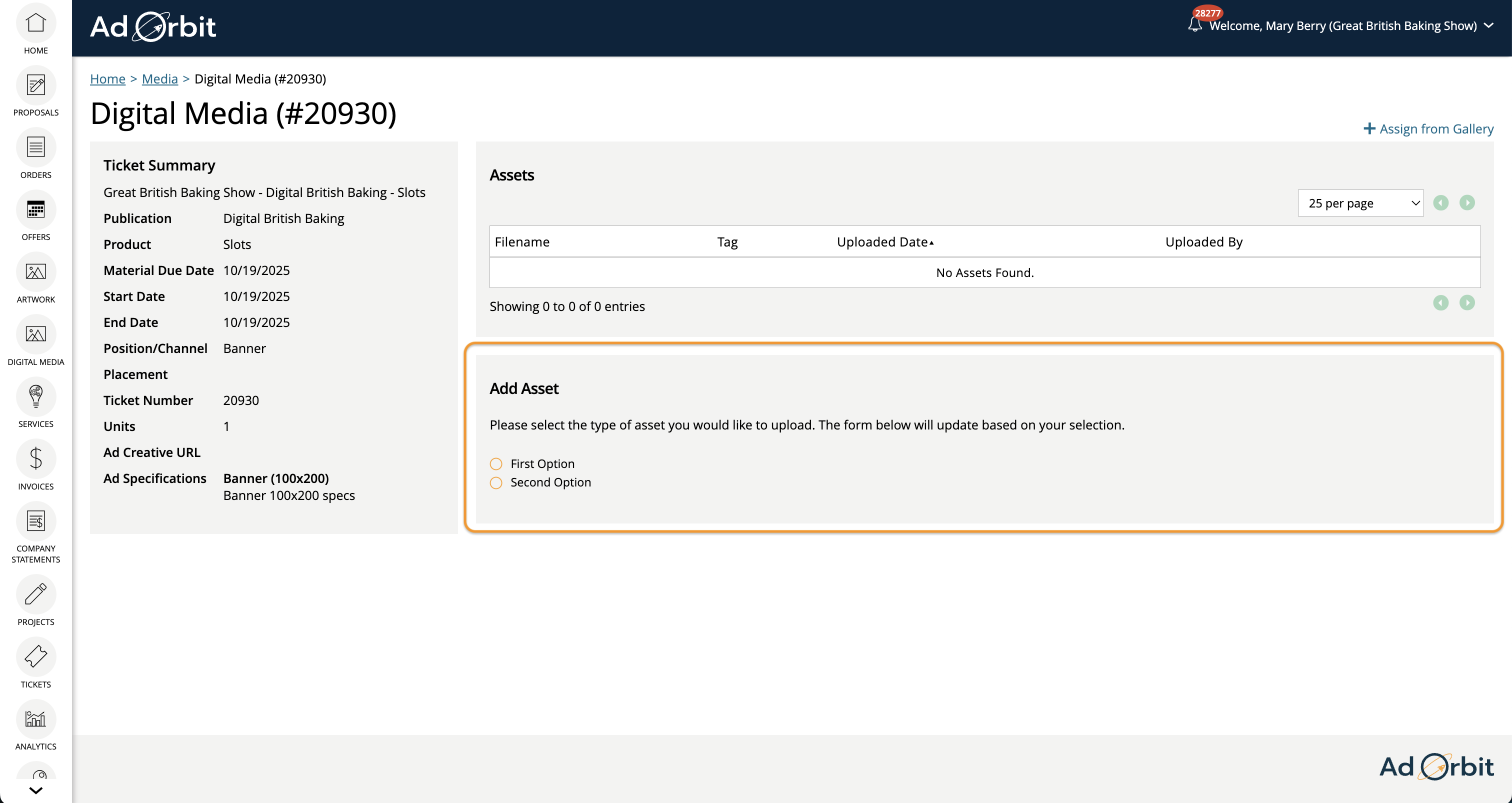
Task: Open the Artwork section icon
Action: 36,272
